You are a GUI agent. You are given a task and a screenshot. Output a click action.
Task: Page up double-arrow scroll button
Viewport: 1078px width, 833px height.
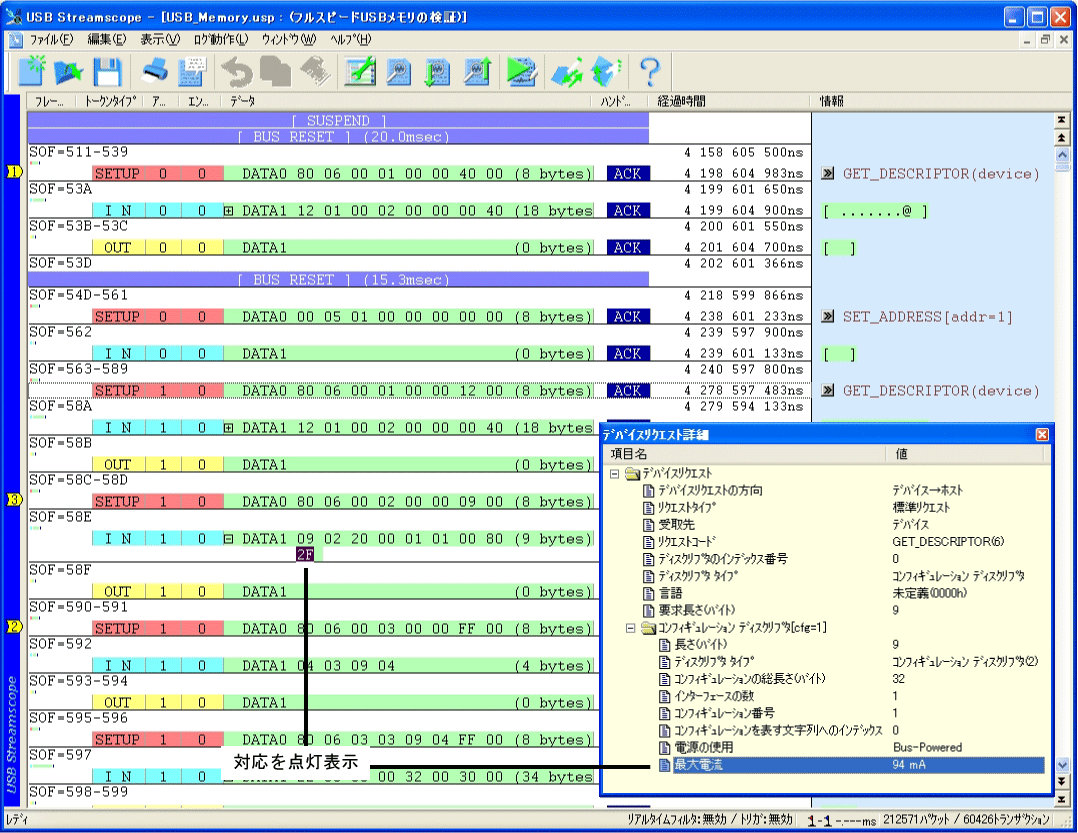pyautogui.click(x=1062, y=138)
